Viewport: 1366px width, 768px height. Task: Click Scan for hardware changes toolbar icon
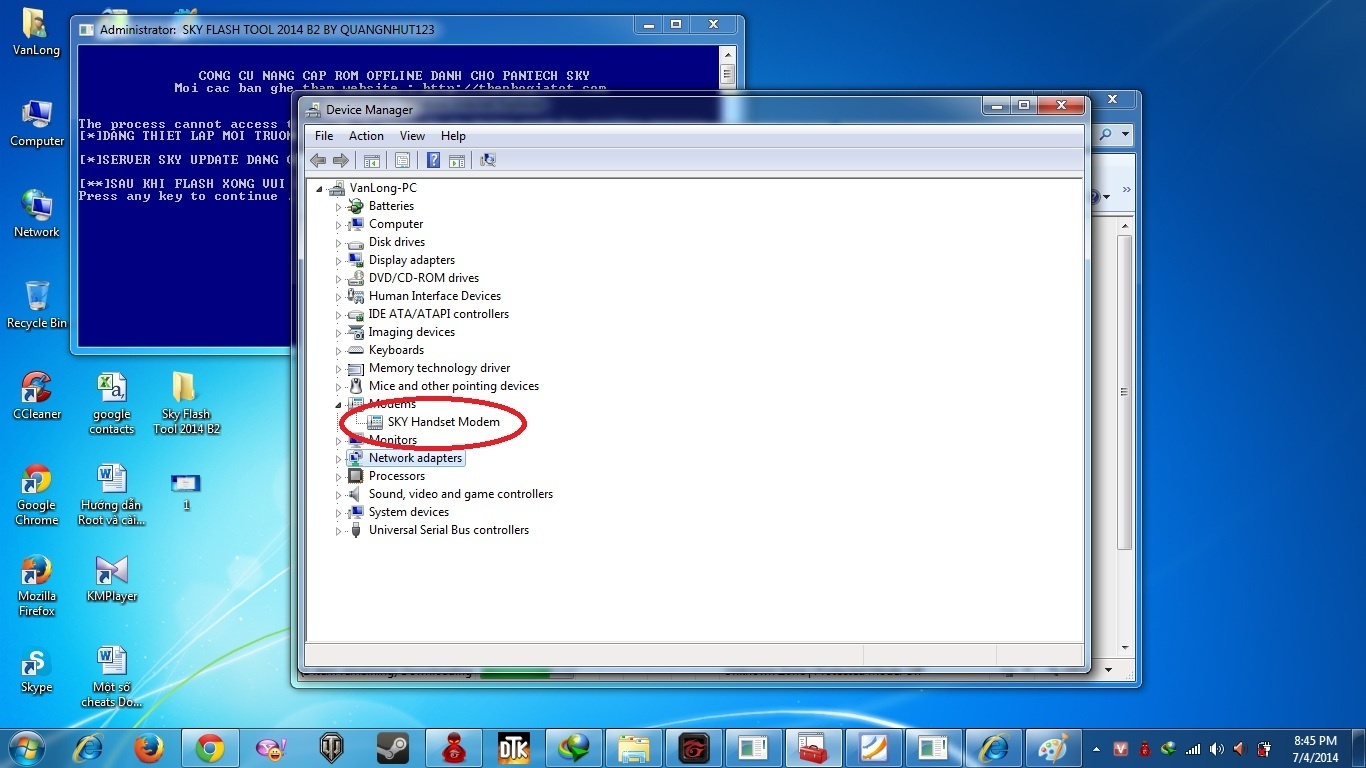tap(488, 160)
